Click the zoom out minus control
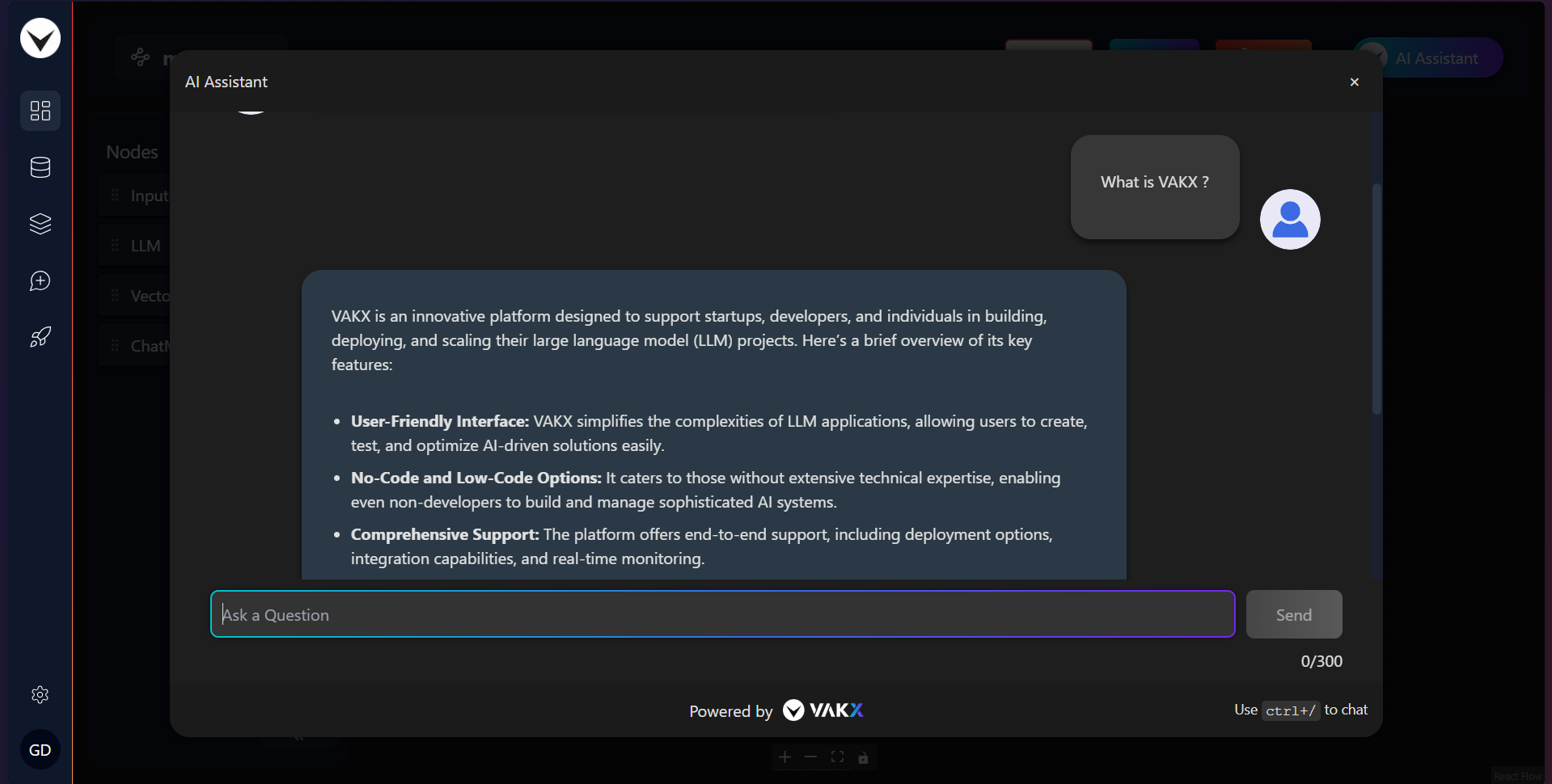This screenshot has height=784, width=1552. (811, 757)
